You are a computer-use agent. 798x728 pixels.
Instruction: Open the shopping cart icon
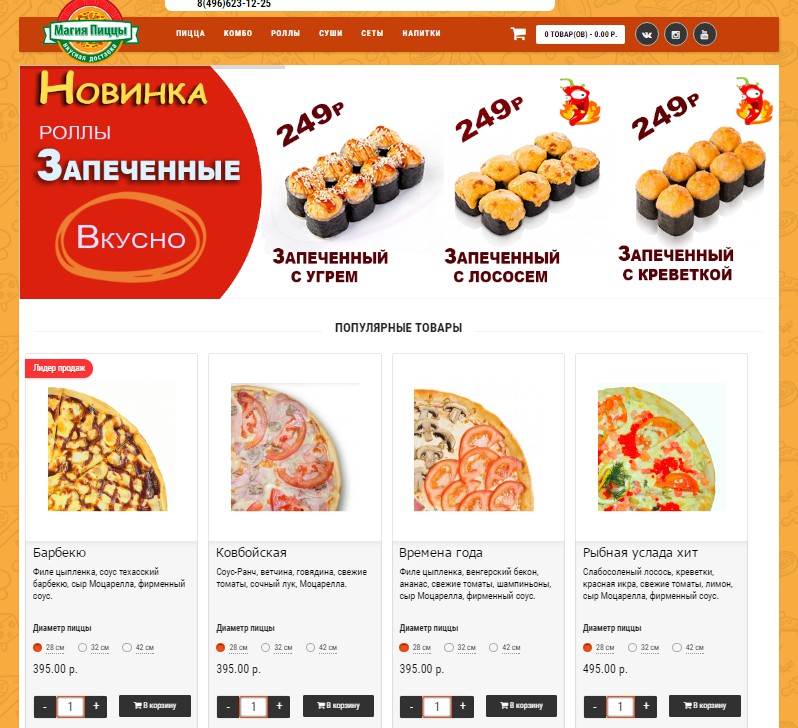tap(518, 34)
